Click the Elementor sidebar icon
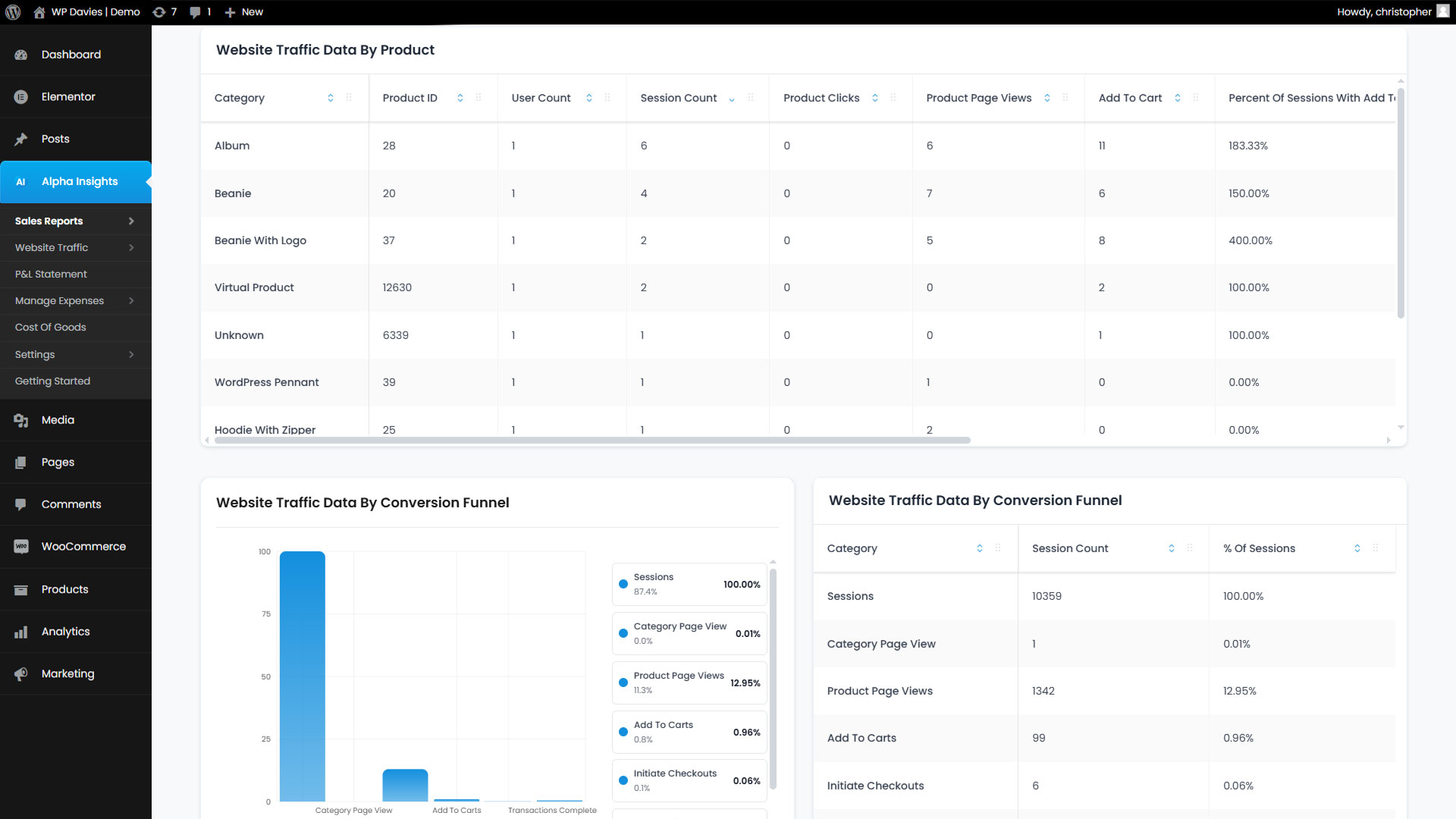The height and width of the screenshot is (819, 1456). [x=21, y=97]
